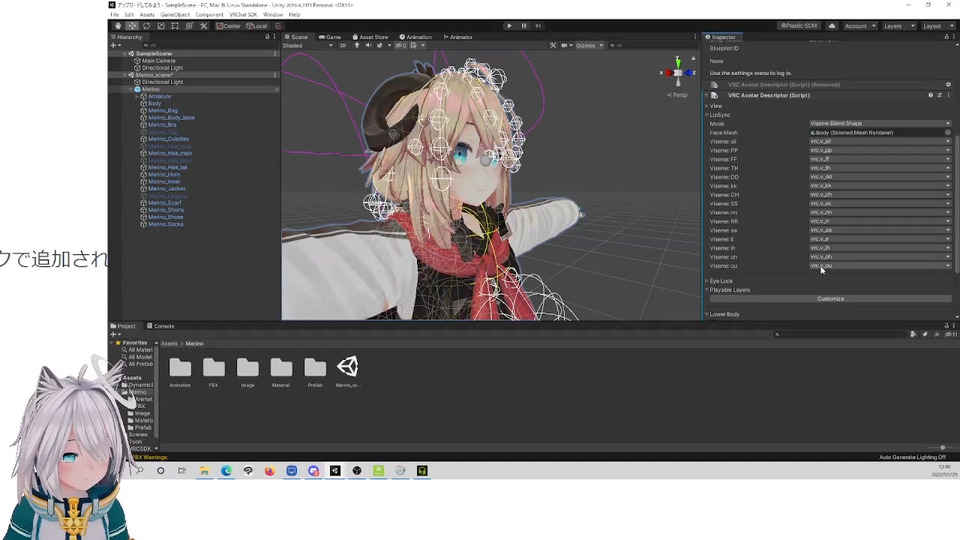Click the scene orientation gizmo
This screenshot has width=960, height=540.
(678, 73)
